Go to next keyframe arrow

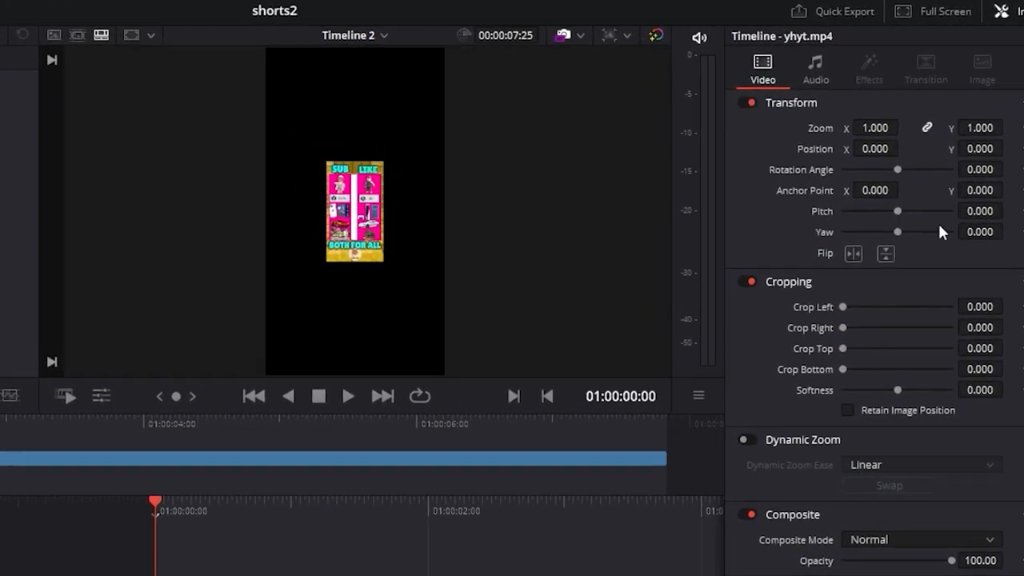193,396
